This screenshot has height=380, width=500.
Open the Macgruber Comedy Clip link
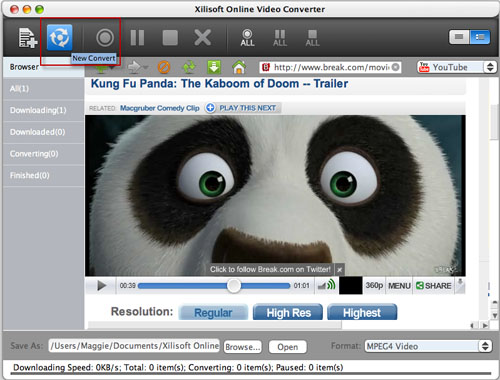tap(160, 108)
